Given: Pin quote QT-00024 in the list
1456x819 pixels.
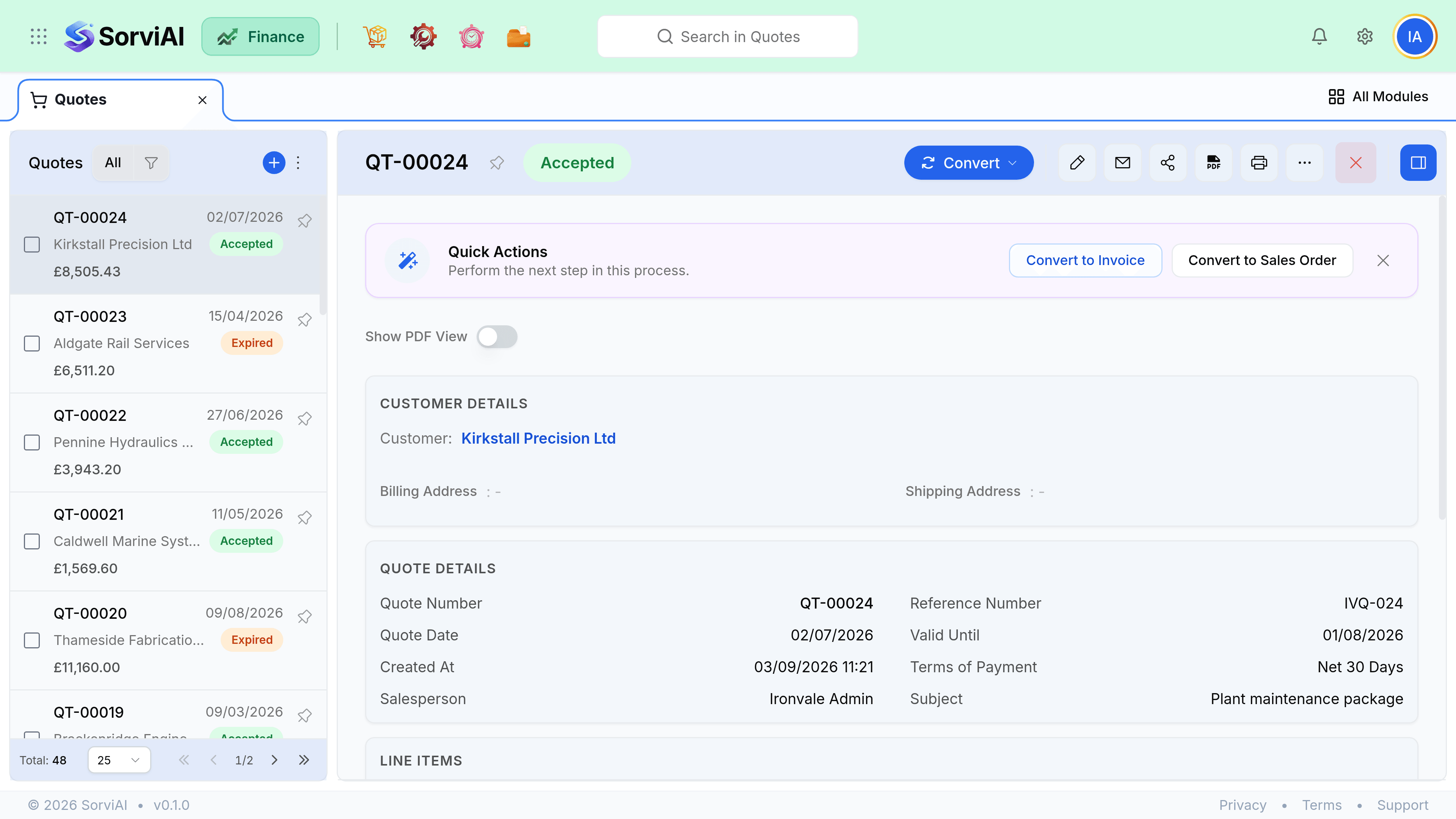Looking at the screenshot, I should [304, 220].
